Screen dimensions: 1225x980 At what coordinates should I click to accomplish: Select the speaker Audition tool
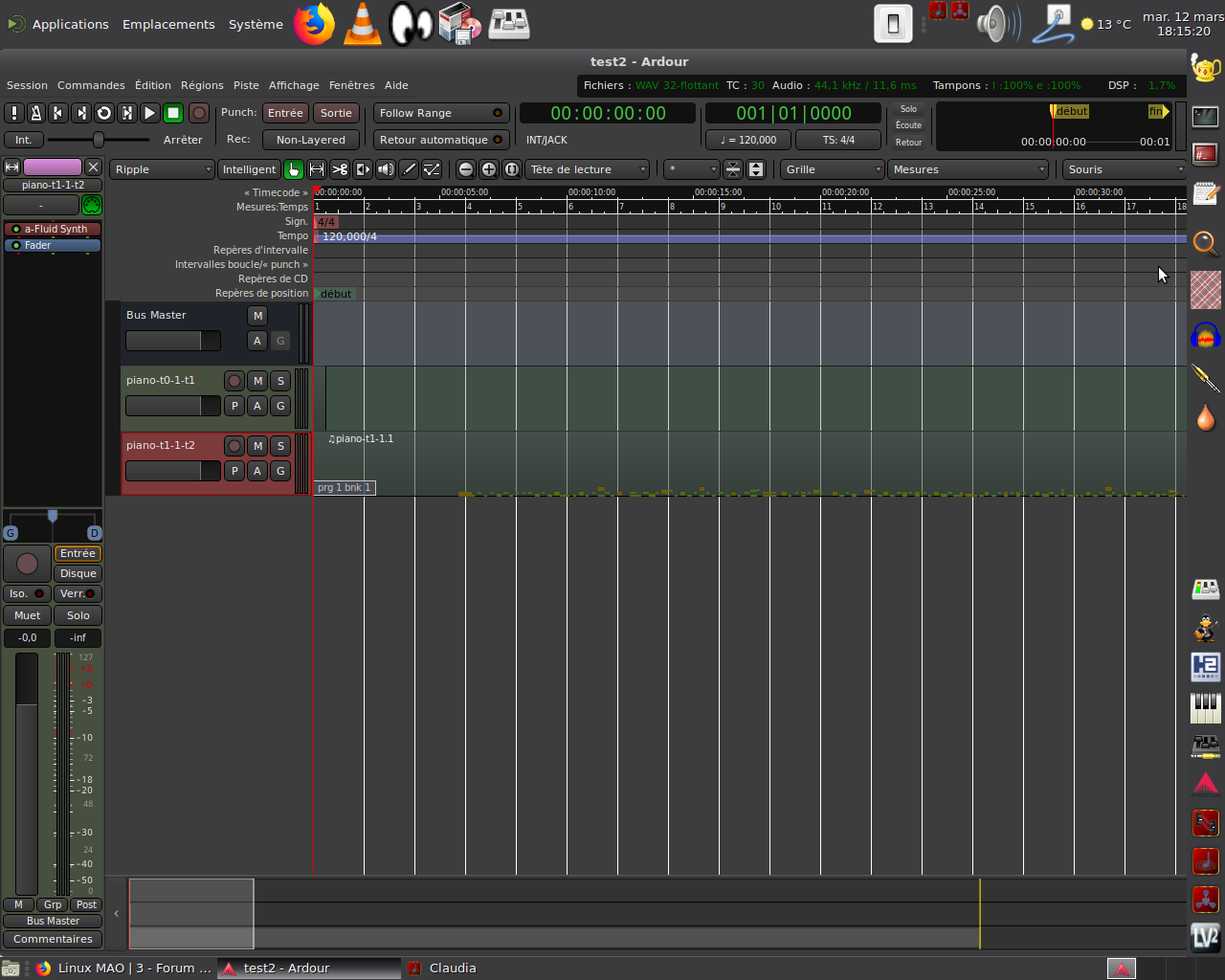pos(386,169)
